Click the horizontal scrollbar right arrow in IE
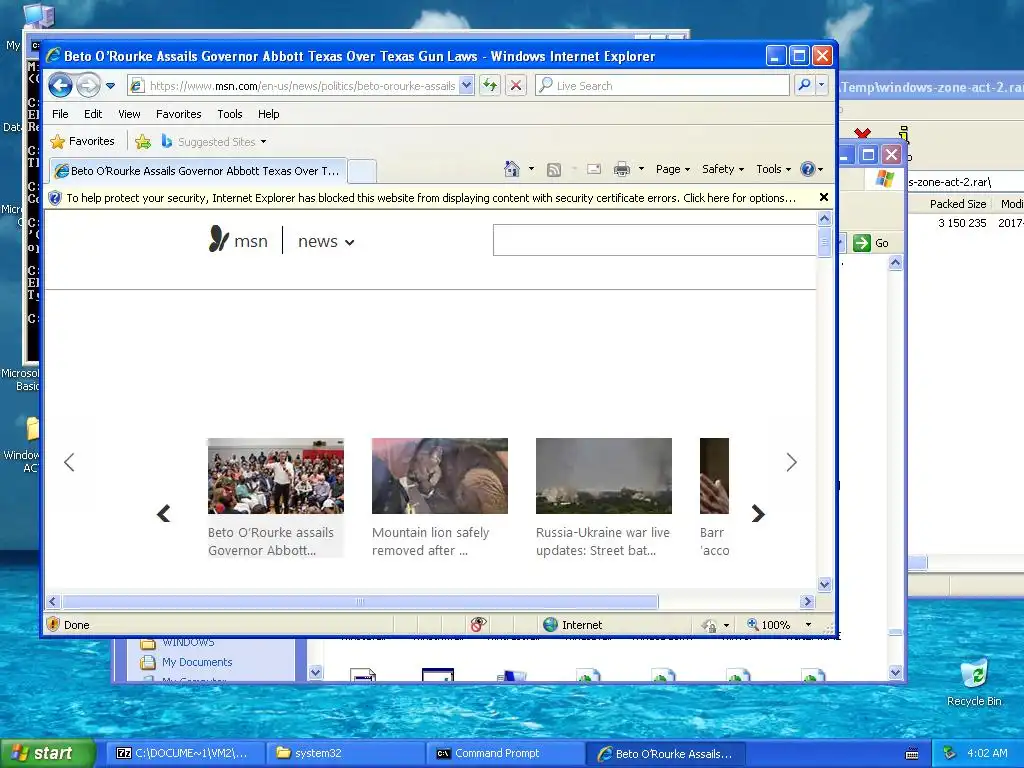This screenshot has height=768, width=1024. pos(807,601)
